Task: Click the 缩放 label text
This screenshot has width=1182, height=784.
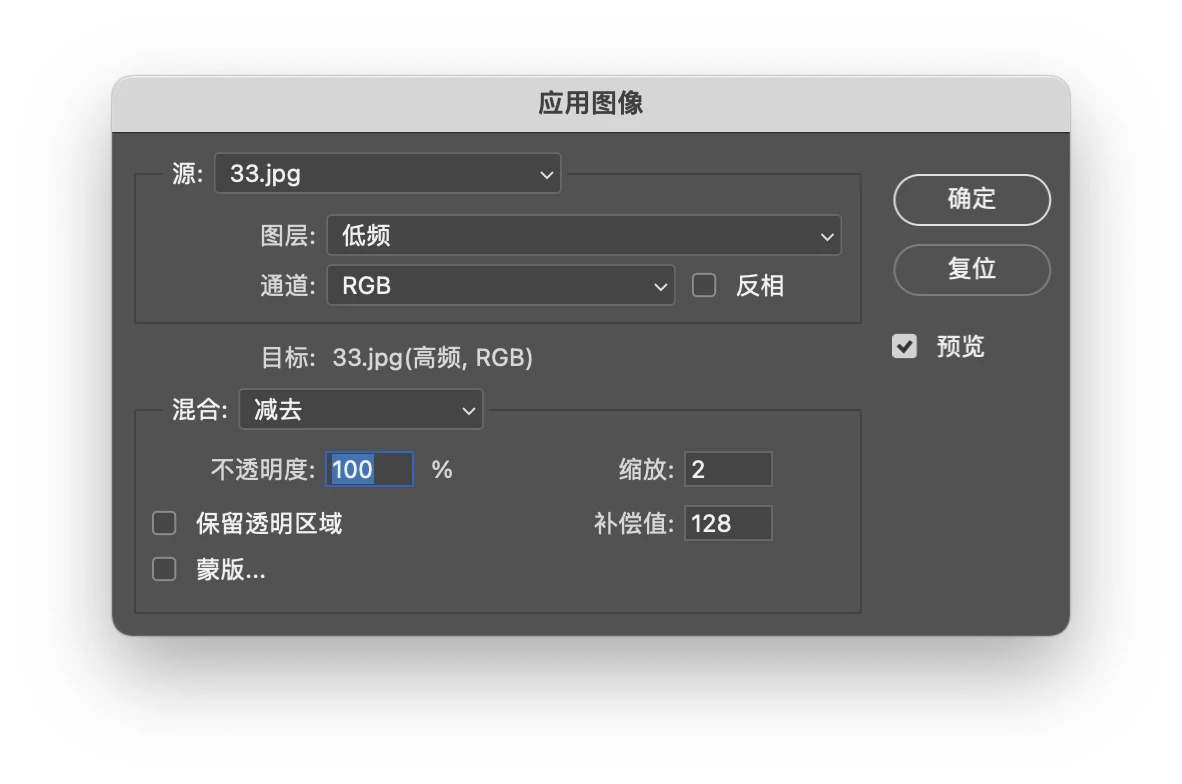Action: pyautogui.click(x=646, y=469)
